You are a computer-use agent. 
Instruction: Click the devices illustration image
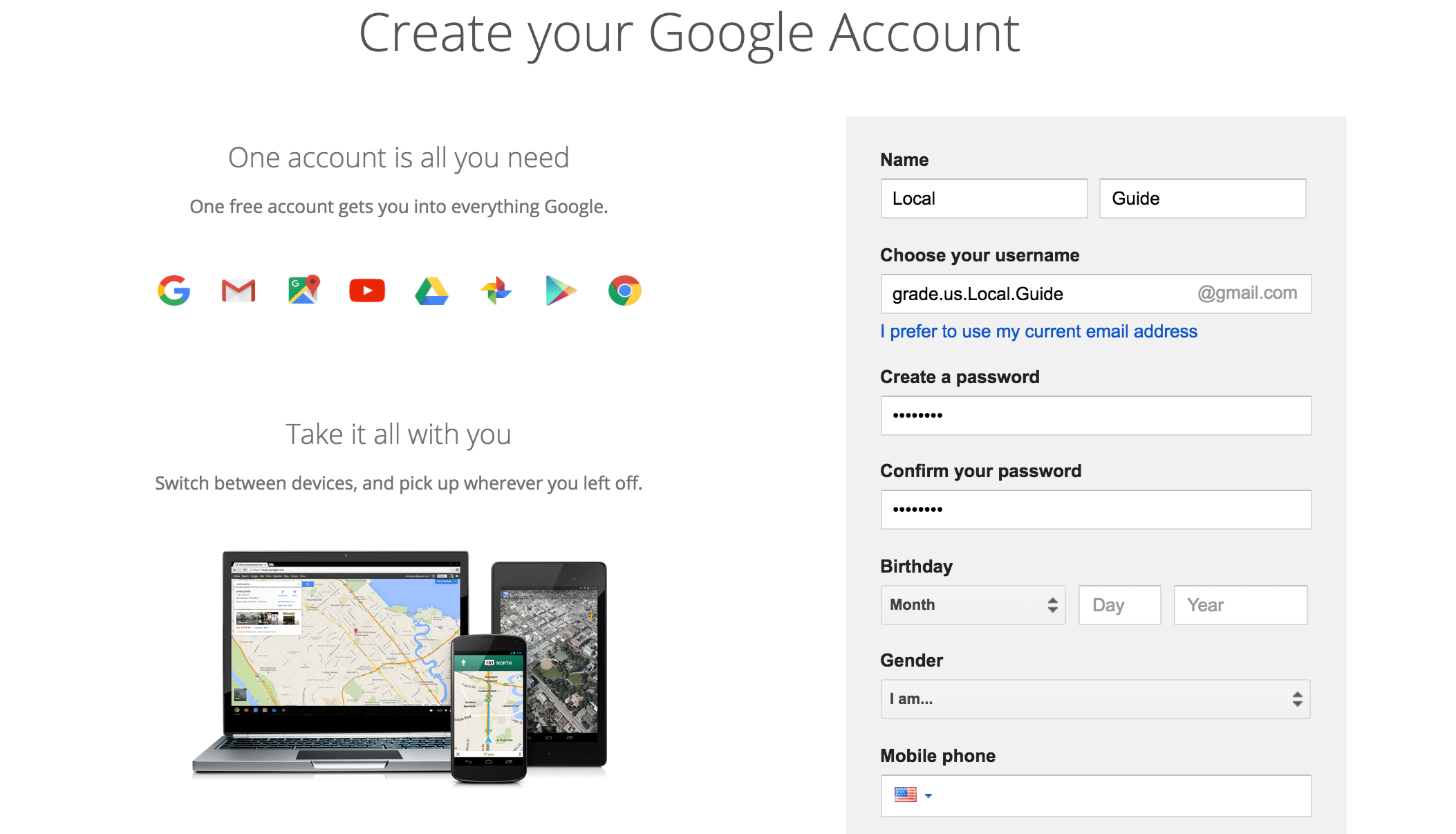400,667
